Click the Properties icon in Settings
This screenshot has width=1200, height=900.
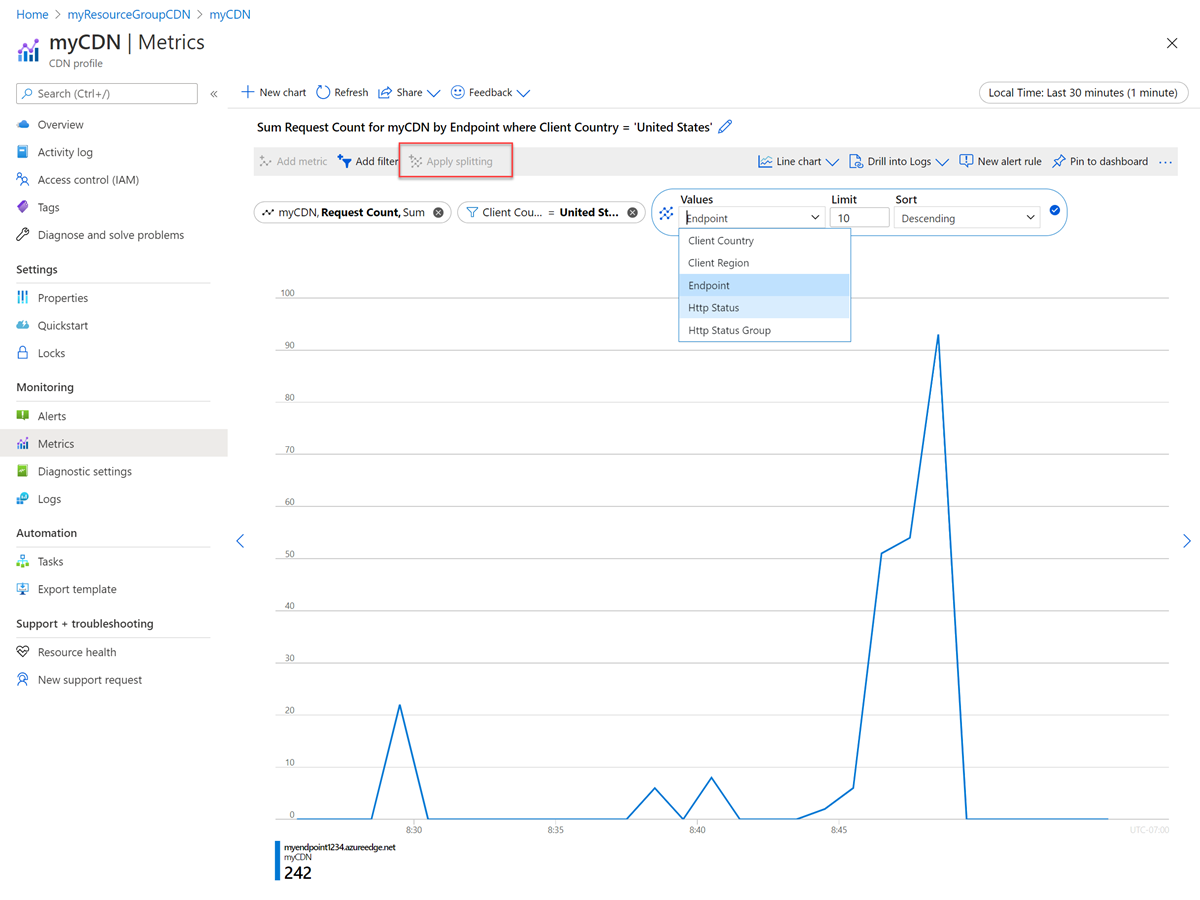pos(23,298)
